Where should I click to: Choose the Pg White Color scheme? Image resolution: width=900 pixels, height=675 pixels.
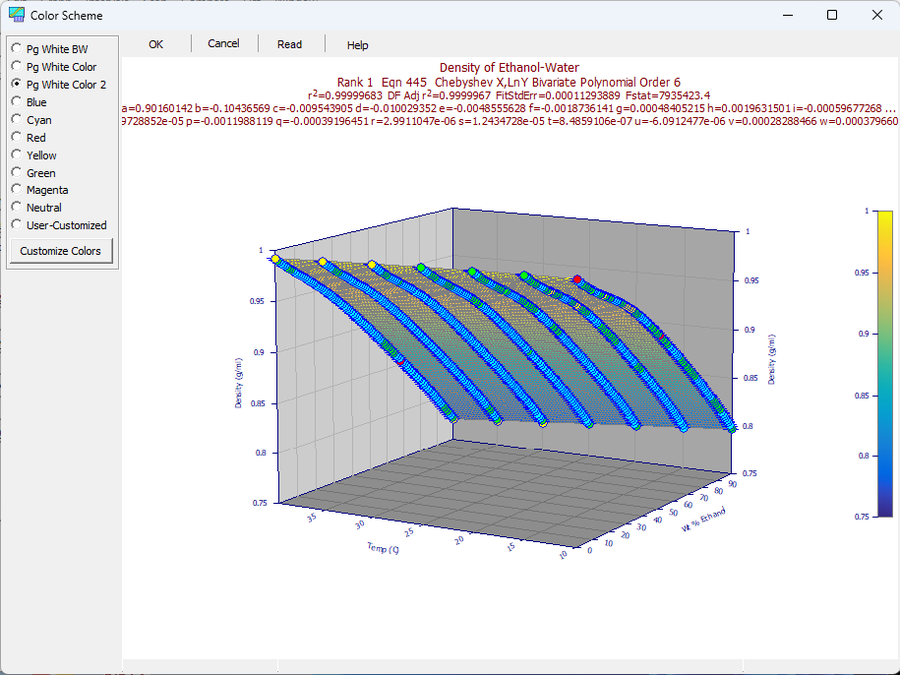[x=55, y=67]
